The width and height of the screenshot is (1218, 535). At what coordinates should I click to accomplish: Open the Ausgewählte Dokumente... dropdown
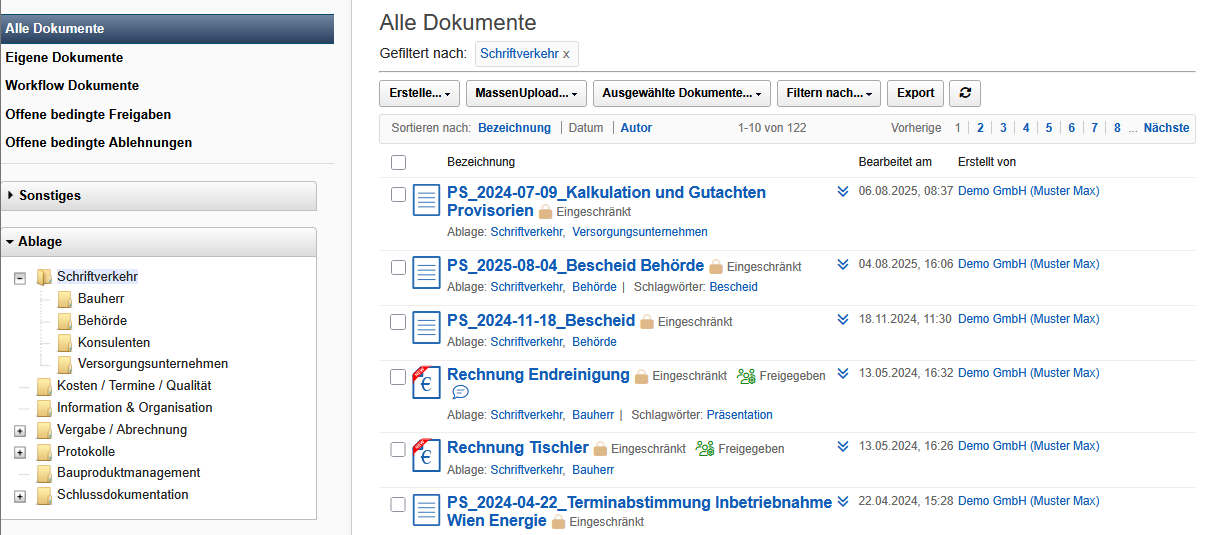tap(682, 93)
